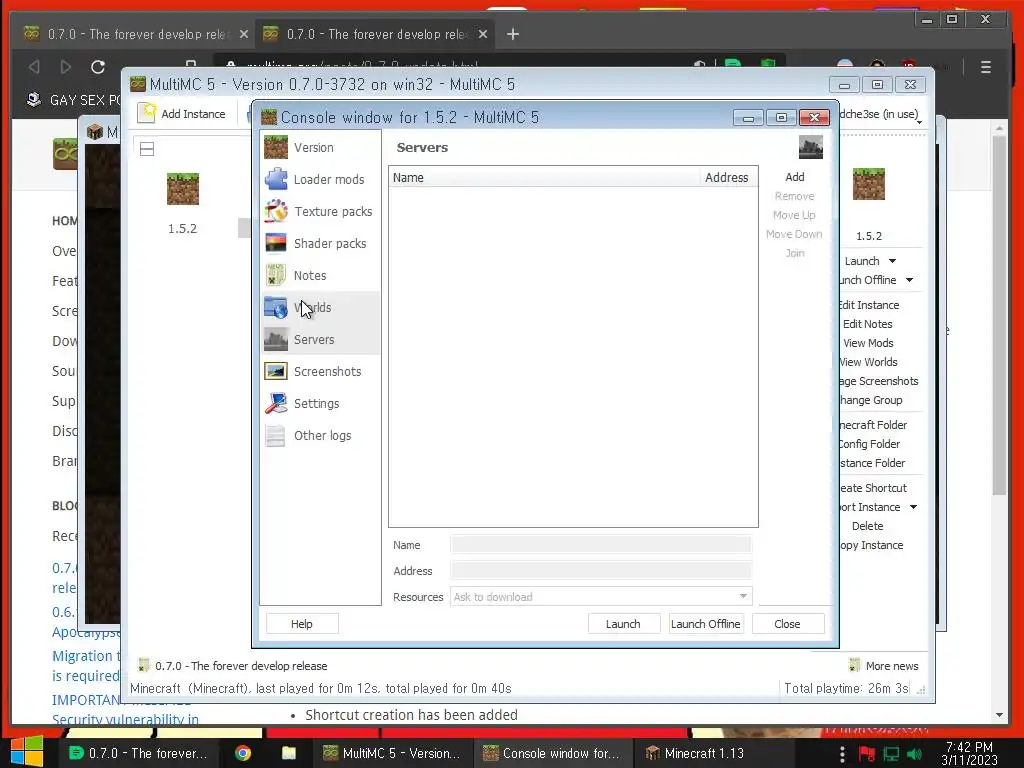Show hidden system tray icons
The image size is (1024, 768).
(842, 754)
